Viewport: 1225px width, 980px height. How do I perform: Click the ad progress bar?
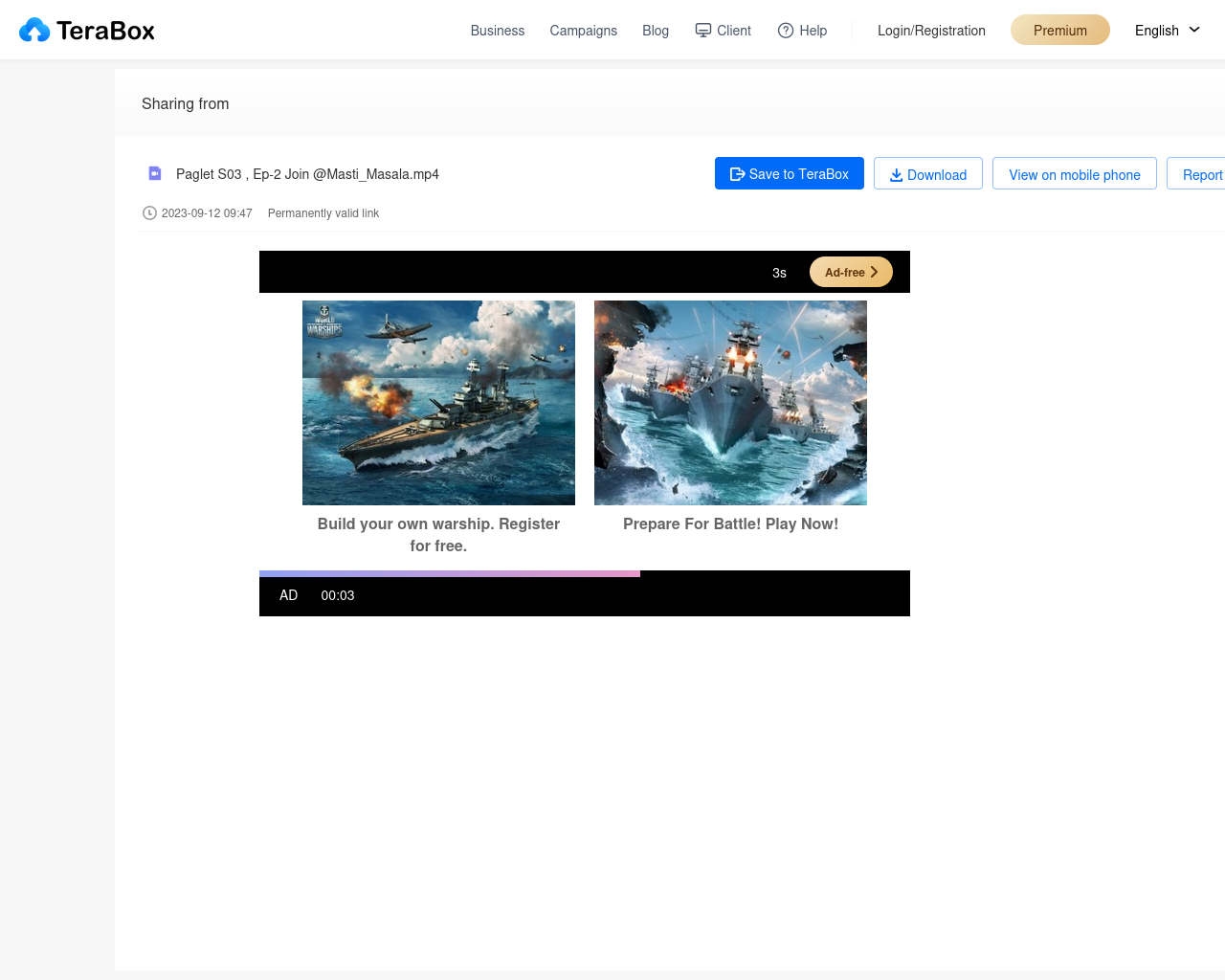pos(450,574)
